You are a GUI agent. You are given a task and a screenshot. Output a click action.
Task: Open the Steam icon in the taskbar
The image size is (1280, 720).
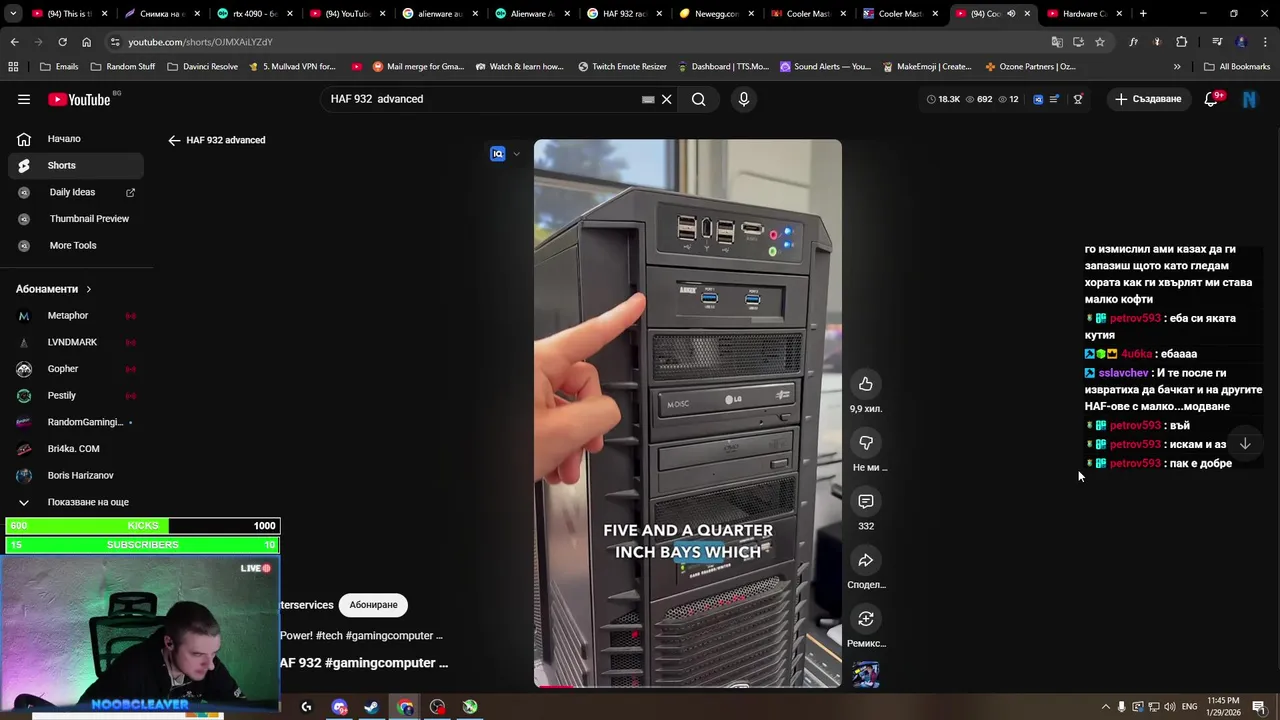[372, 707]
